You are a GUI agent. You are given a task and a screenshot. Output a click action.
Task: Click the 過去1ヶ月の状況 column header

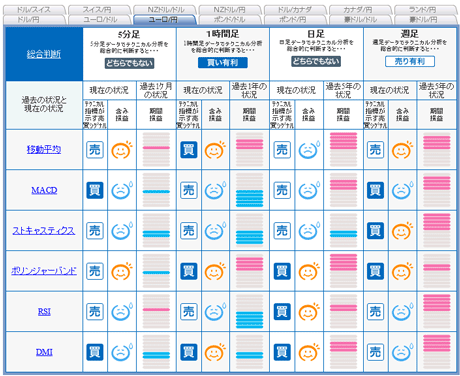(156, 90)
